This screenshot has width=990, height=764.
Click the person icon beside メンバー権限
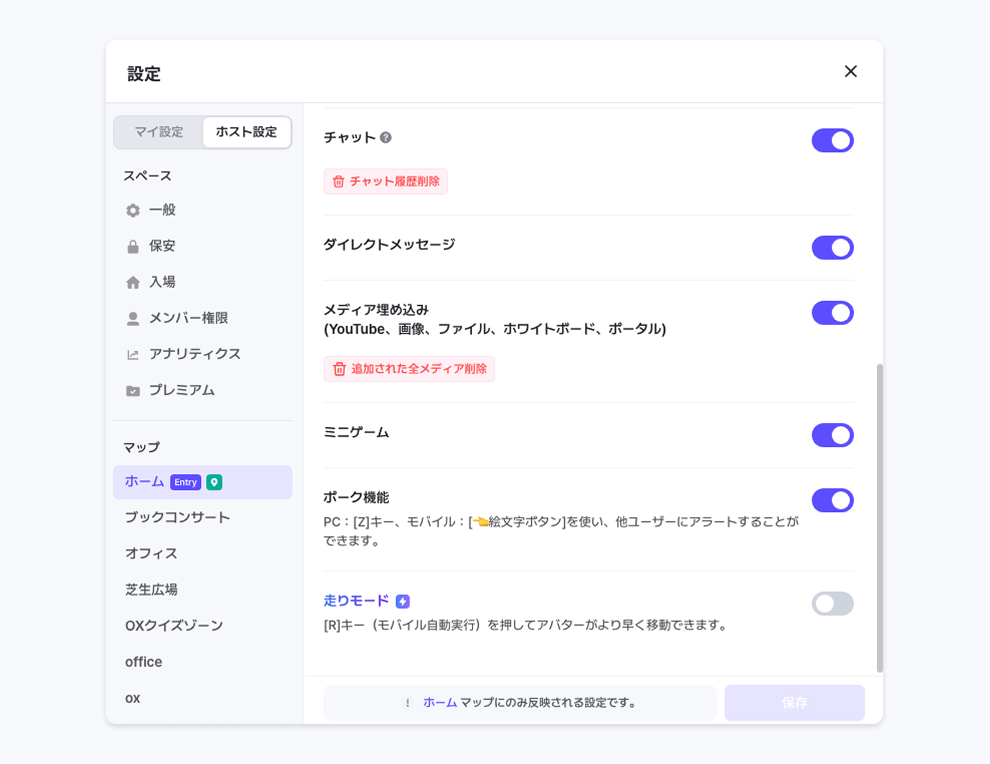pos(133,319)
